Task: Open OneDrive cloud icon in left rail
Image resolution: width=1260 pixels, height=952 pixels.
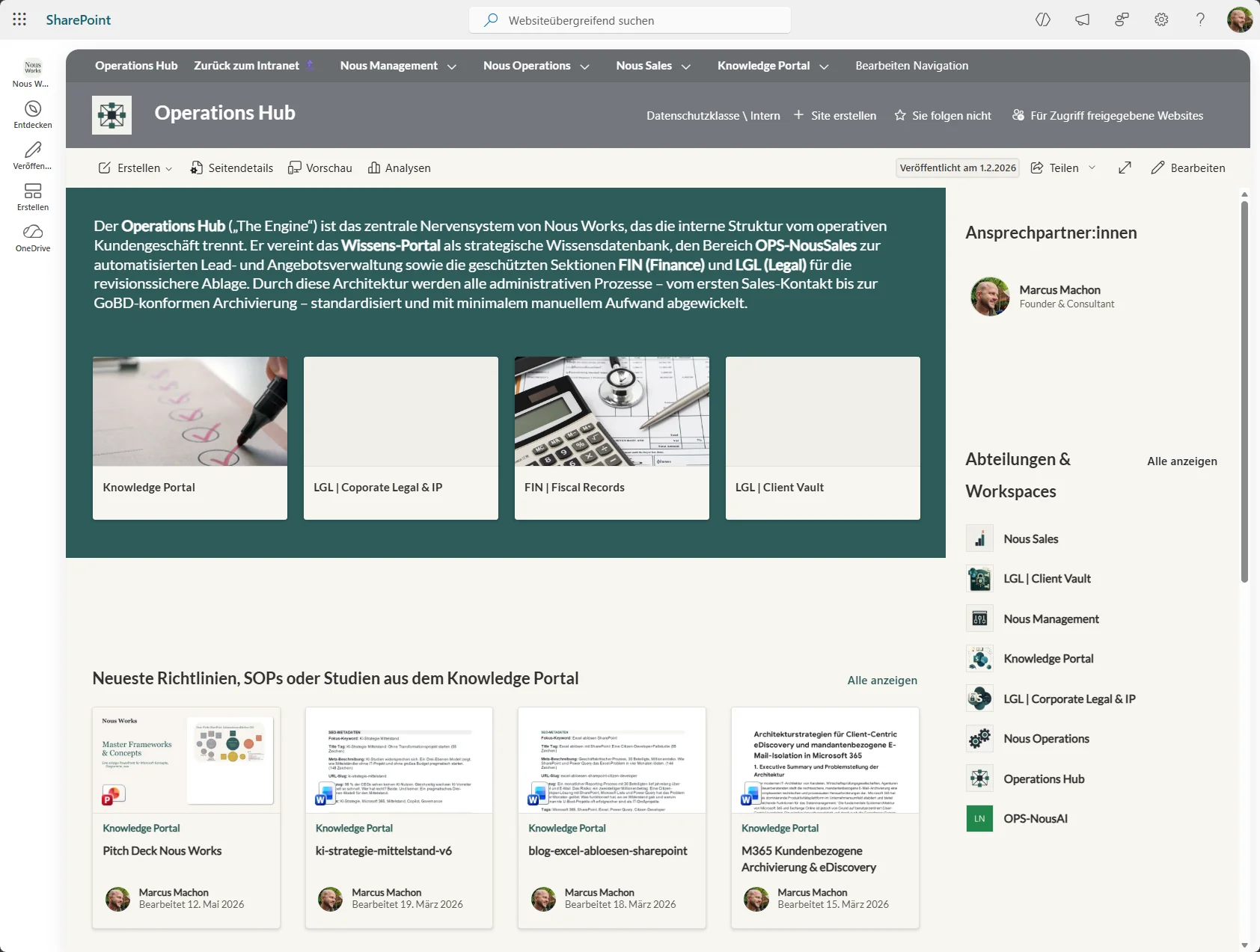Action: [x=33, y=237]
